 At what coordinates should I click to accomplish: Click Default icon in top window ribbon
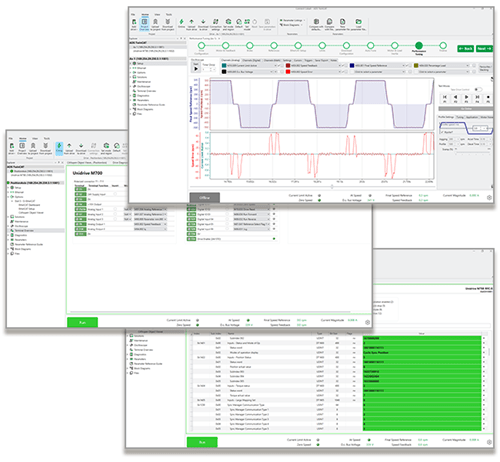(x=239, y=23)
